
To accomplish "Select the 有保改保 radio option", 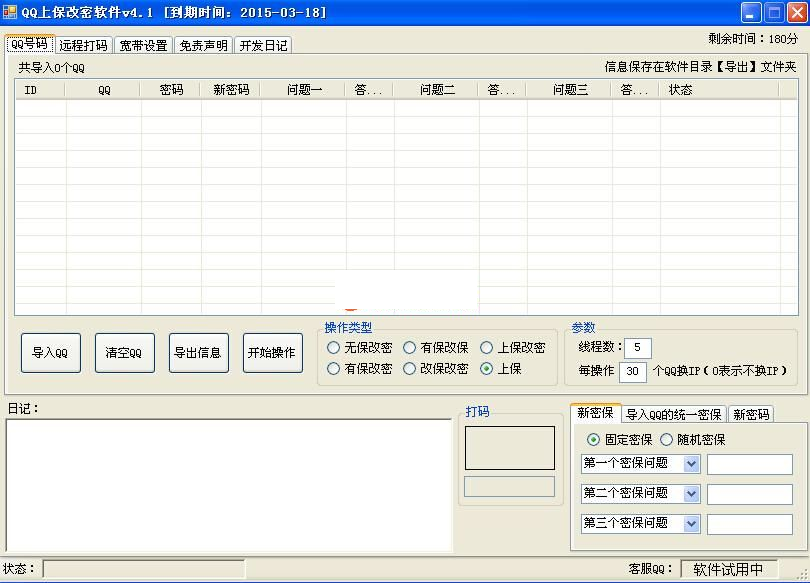I will (x=410, y=348).
